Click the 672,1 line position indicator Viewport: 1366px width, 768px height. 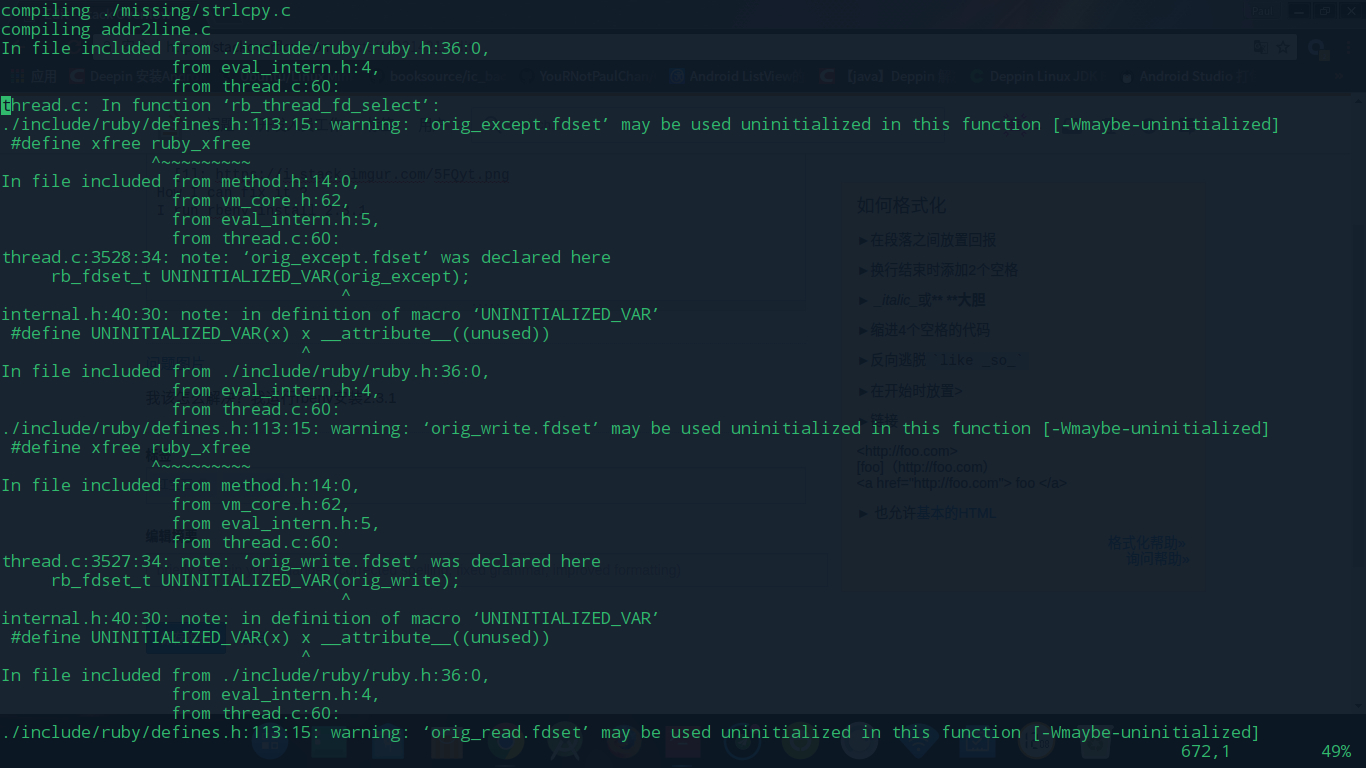[x=1205, y=751]
